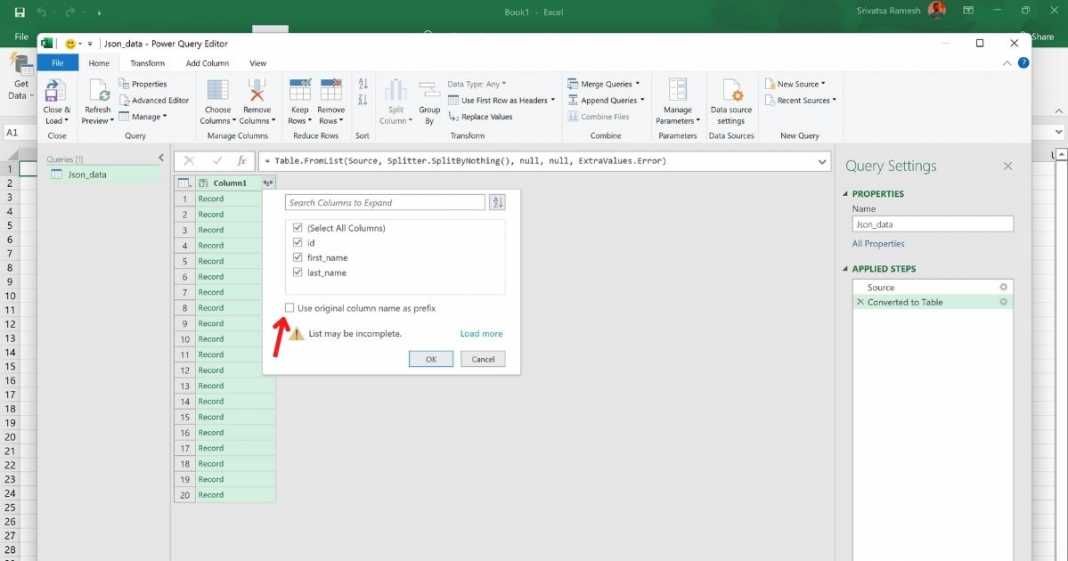
Task: Click the Save icon in Excel's title bar
Action: 19,12
